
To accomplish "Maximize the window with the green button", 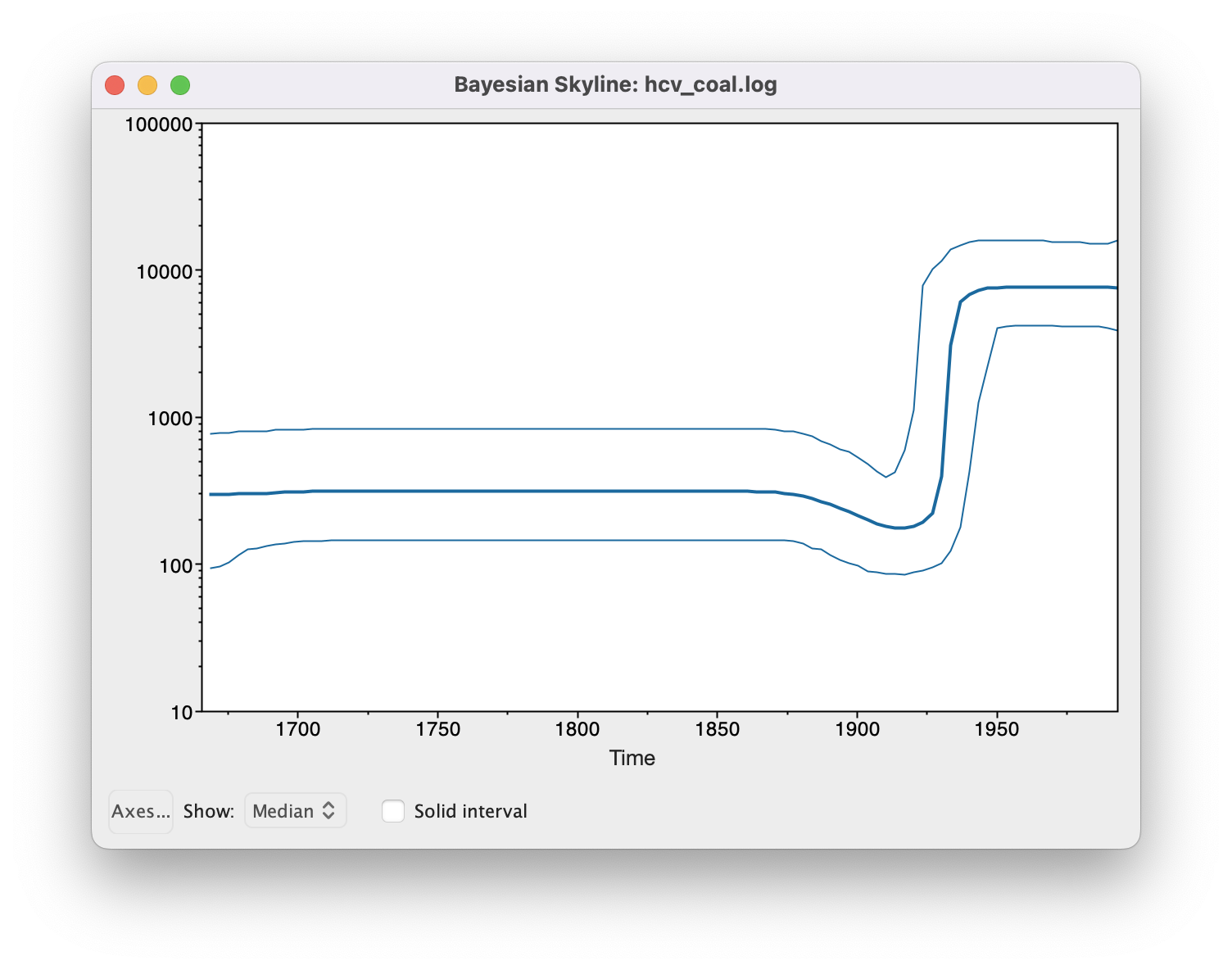I will click(x=180, y=85).
